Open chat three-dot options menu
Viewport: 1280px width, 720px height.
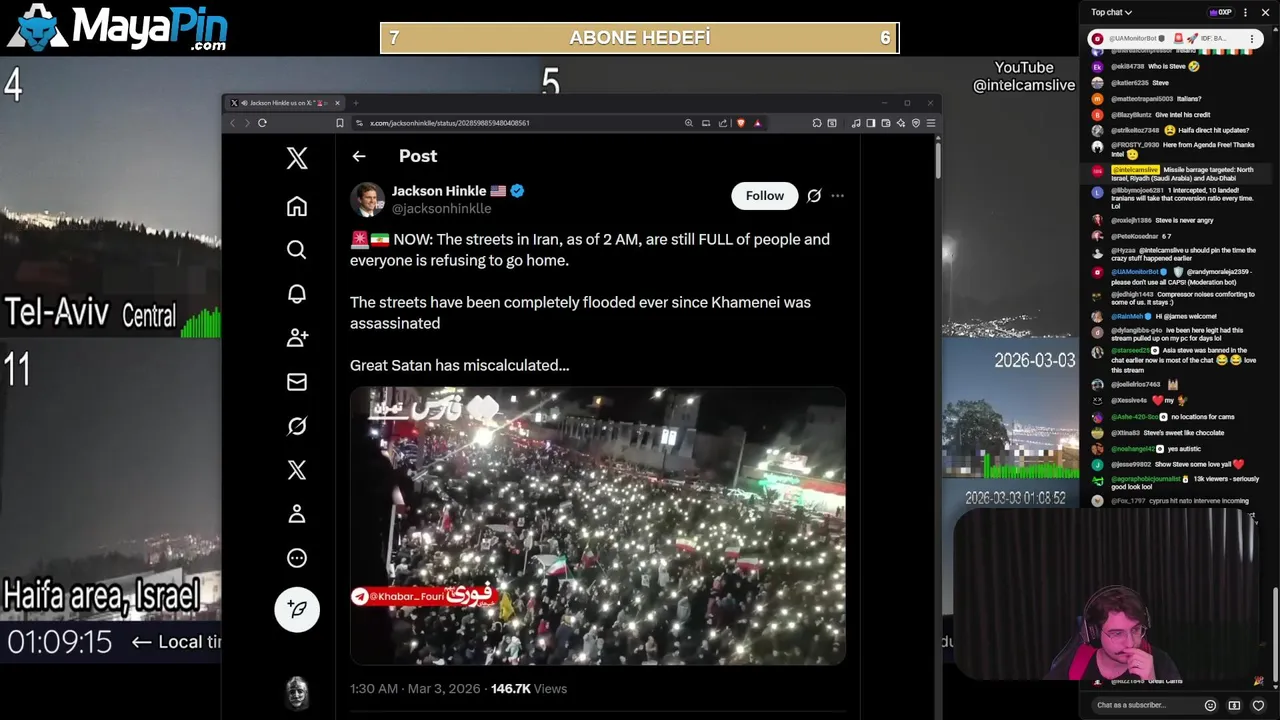(x=1245, y=12)
